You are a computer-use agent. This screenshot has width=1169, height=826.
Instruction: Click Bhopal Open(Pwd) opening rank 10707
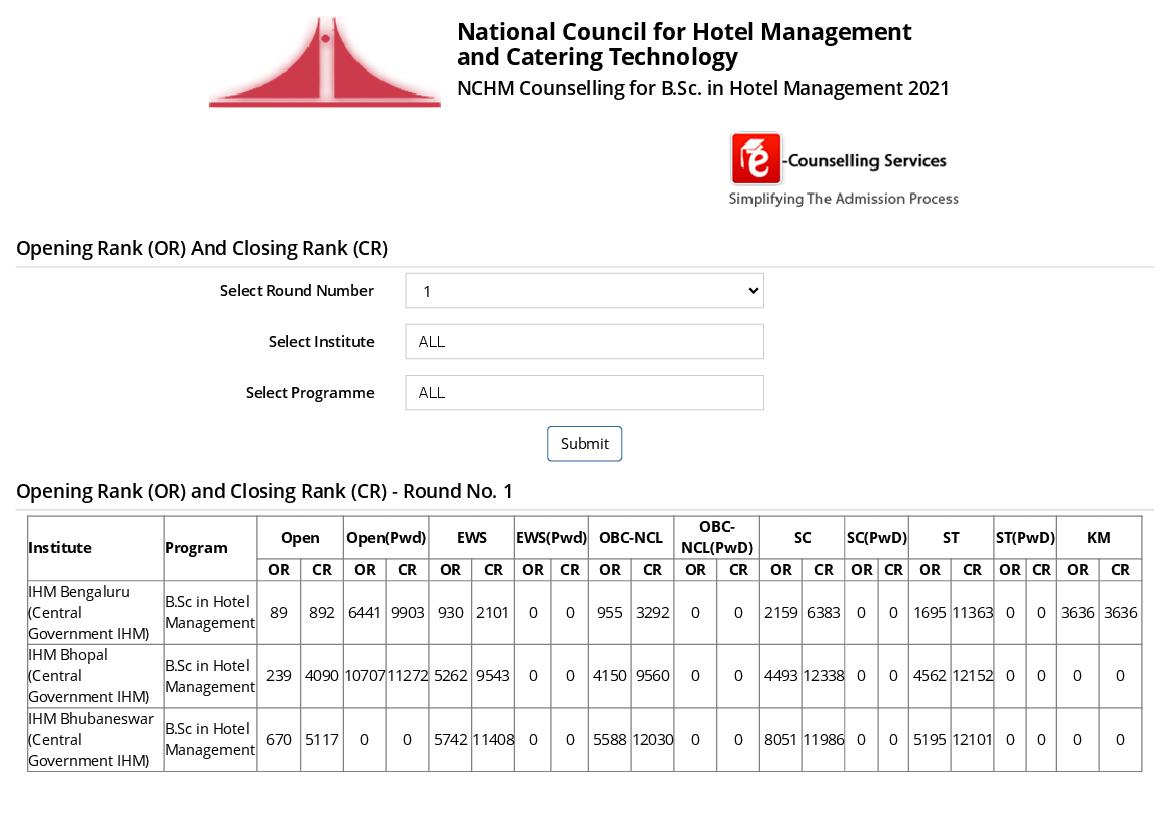365,676
